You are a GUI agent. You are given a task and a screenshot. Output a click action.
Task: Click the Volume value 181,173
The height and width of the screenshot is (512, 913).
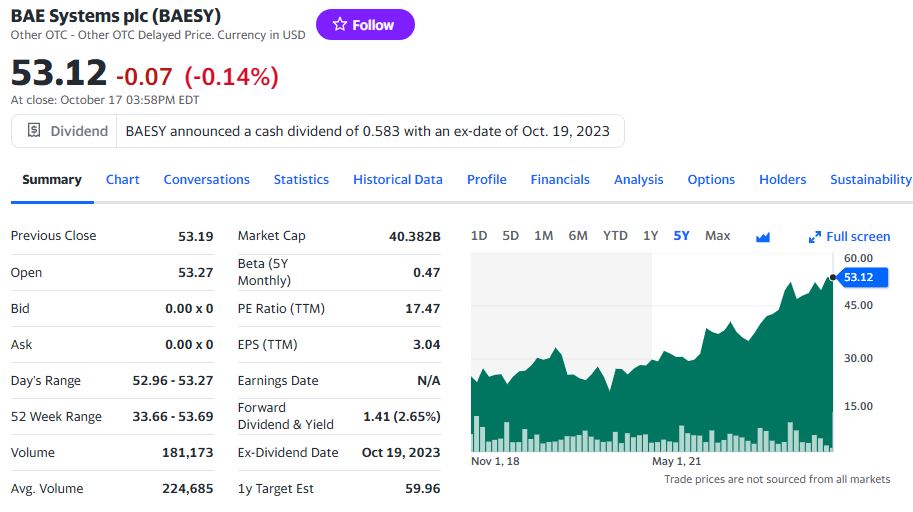(x=187, y=453)
